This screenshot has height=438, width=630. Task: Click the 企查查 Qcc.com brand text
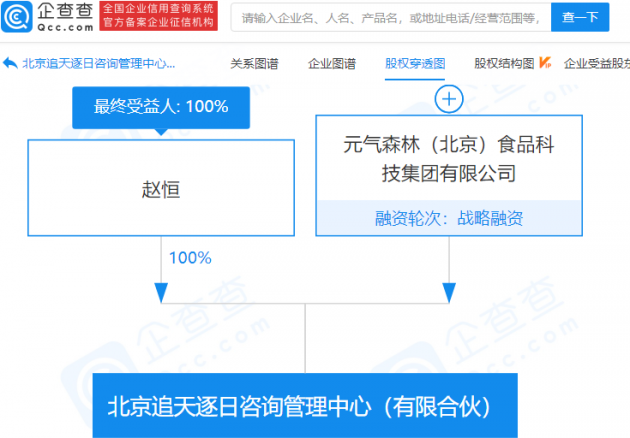pos(65,16)
